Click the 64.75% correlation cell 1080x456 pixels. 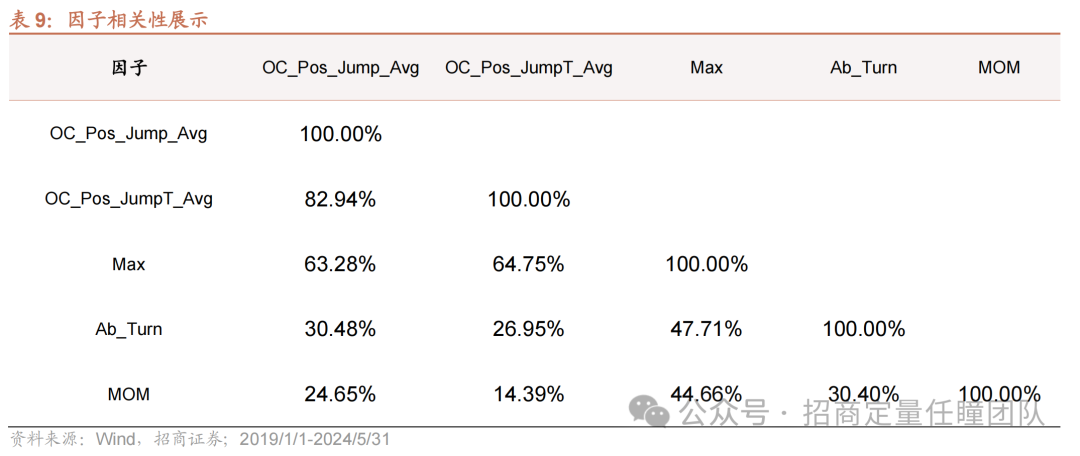tap(528, 265)
